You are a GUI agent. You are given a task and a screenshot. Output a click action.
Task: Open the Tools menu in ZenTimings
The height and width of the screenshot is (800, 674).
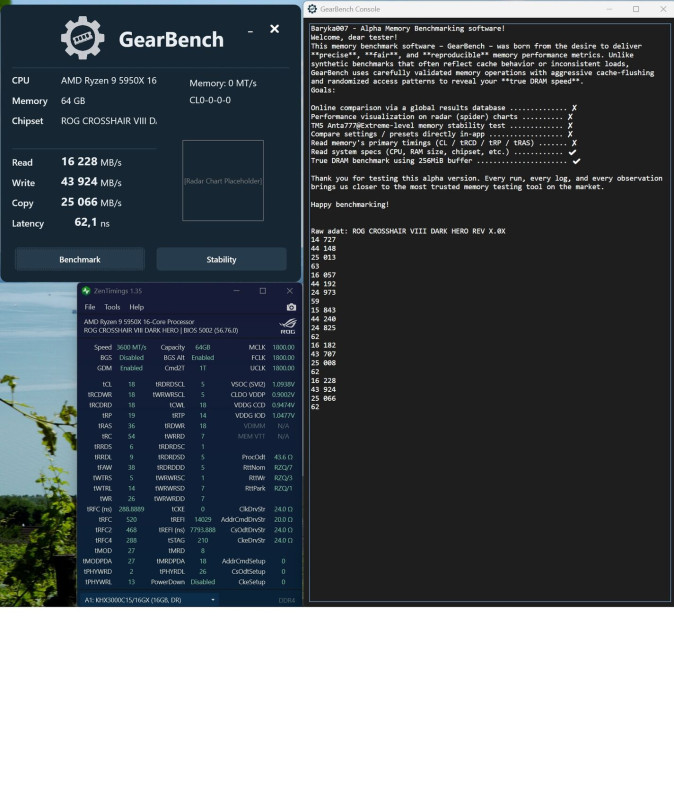[112, 307]
